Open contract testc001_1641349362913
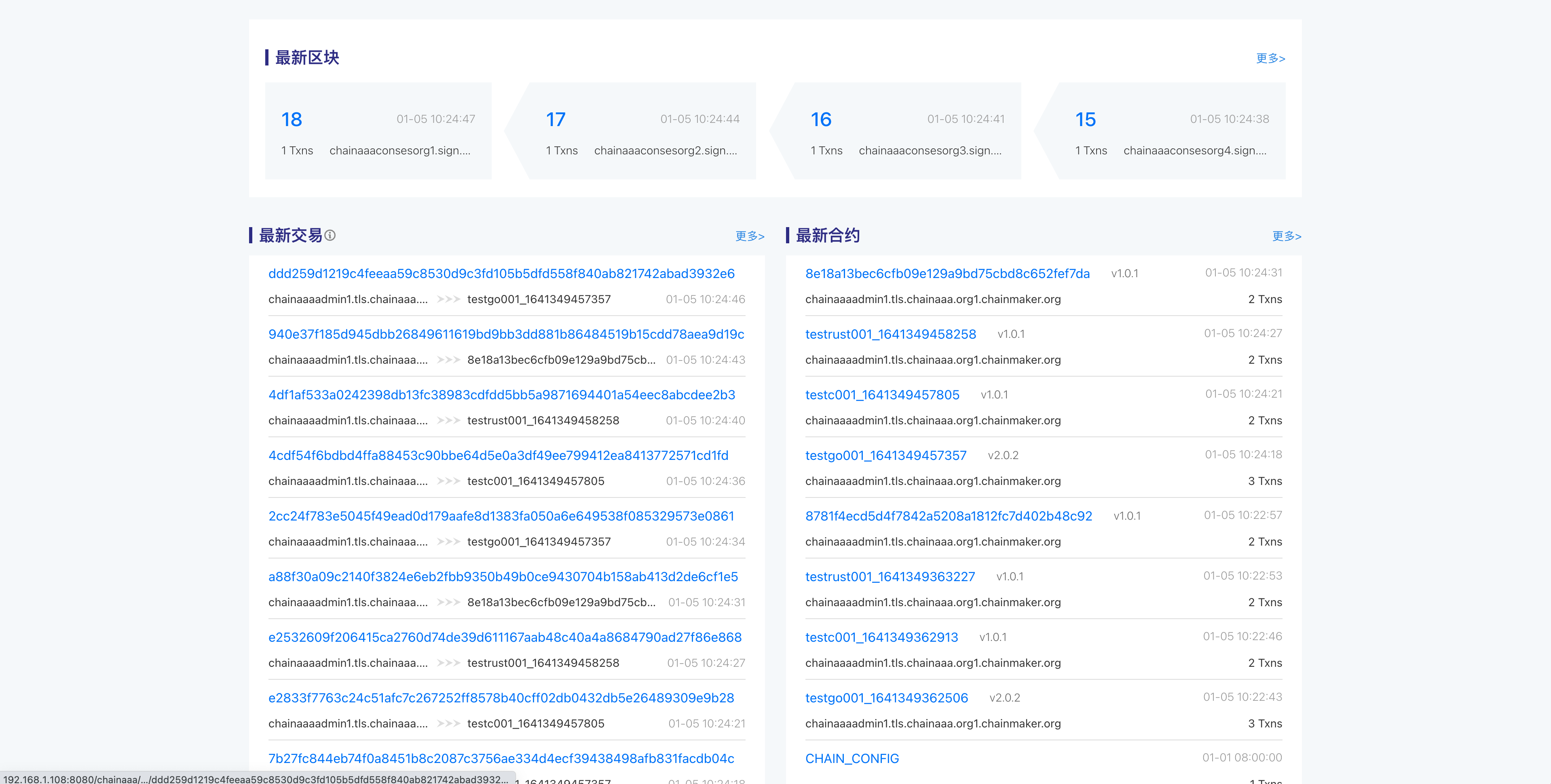The image size is (1551, 784). (882, 638)
